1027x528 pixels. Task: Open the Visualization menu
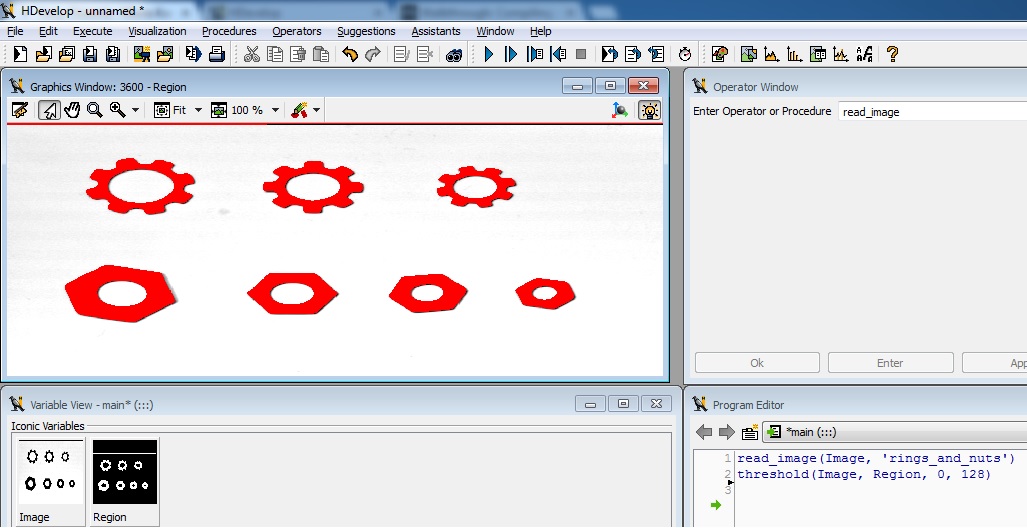[x=157, y=31]
